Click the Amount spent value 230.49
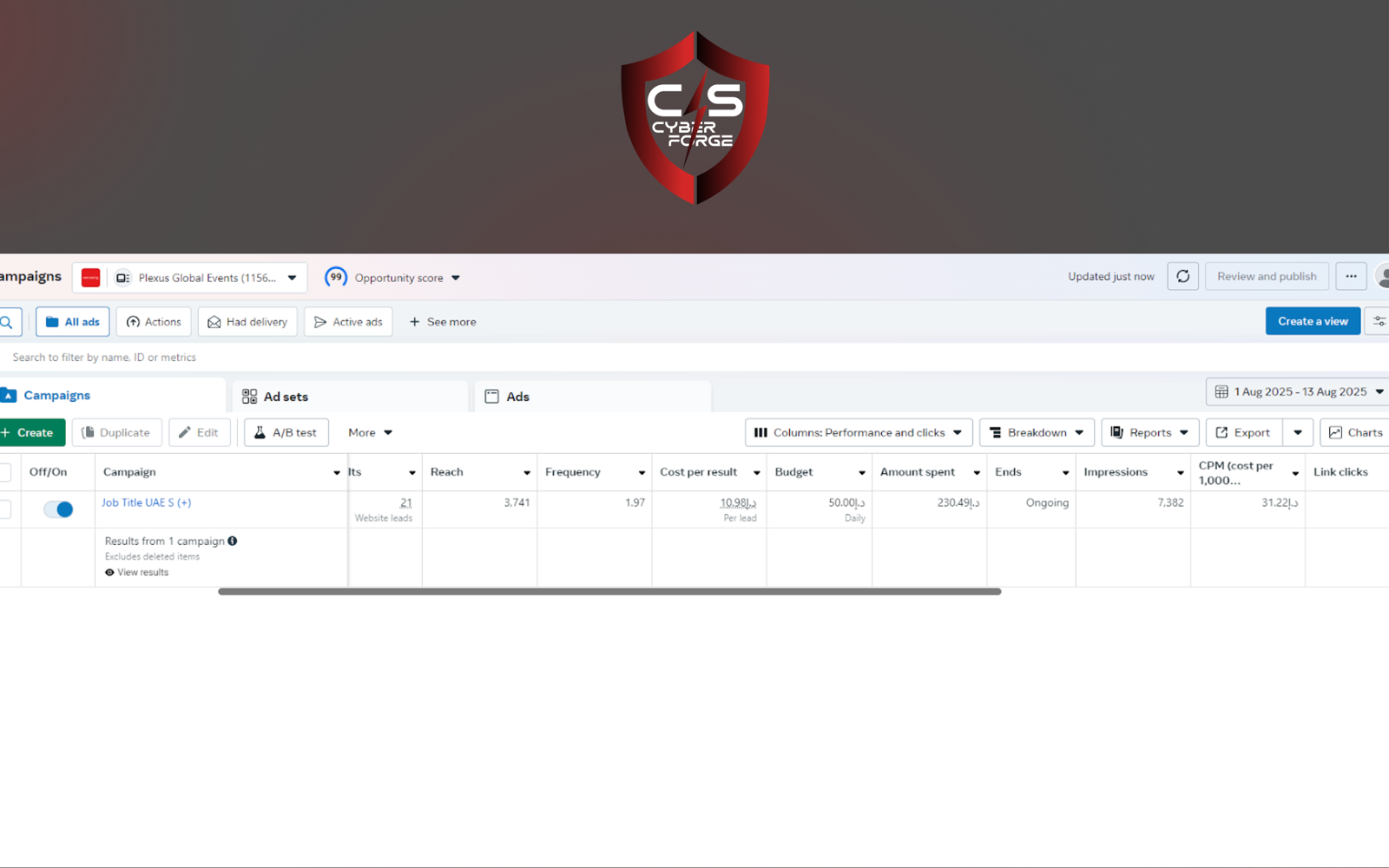The image size is (1389, 868). coord(958,503)
